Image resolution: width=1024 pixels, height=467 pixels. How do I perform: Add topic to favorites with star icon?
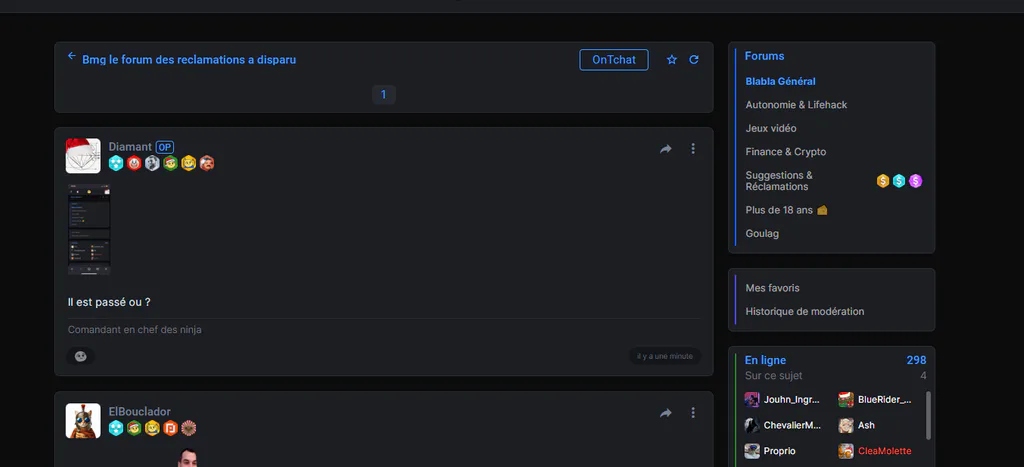coord(672,59)
